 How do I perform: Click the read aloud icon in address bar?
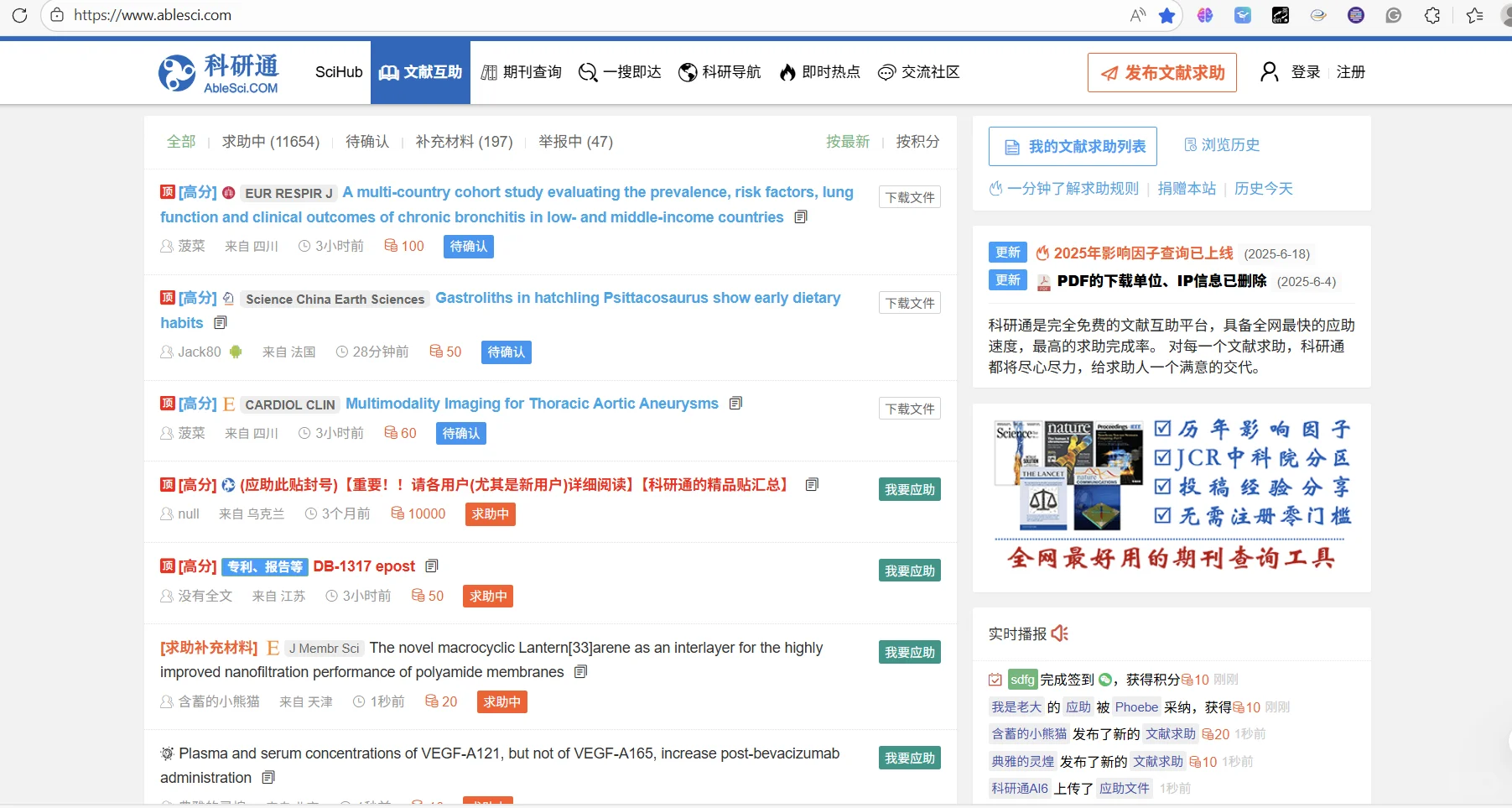1138,15
